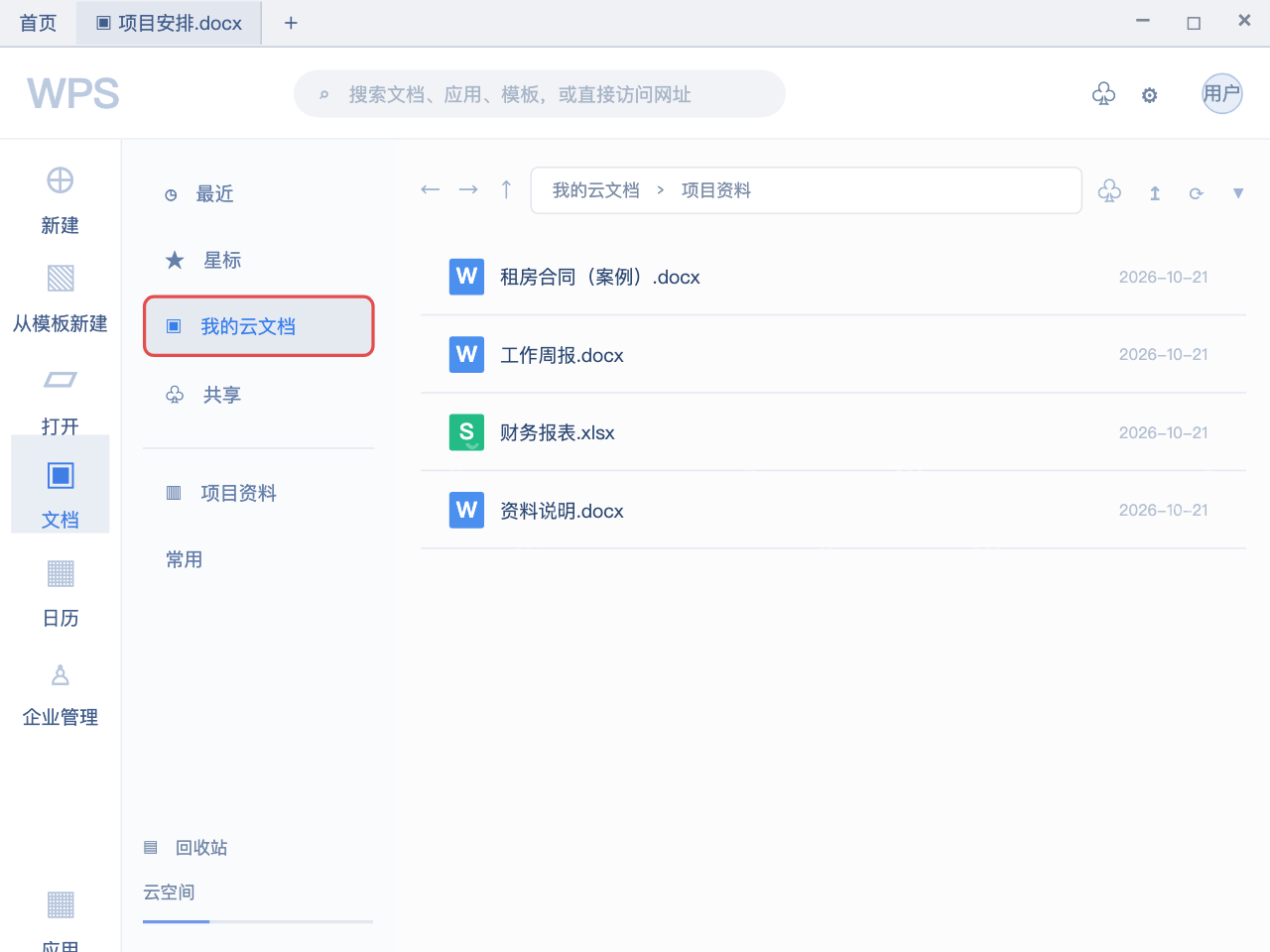1270x952 pixels.
Task: Open 从模板新建 template icon
Action: coord(61,278)
